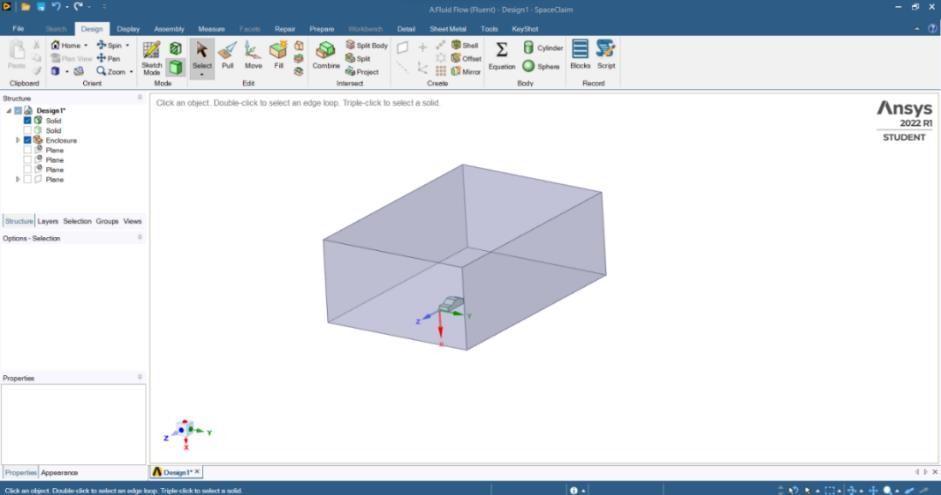Open the Script editor
This screenshot has height=495, width=941.
point(606,55)
